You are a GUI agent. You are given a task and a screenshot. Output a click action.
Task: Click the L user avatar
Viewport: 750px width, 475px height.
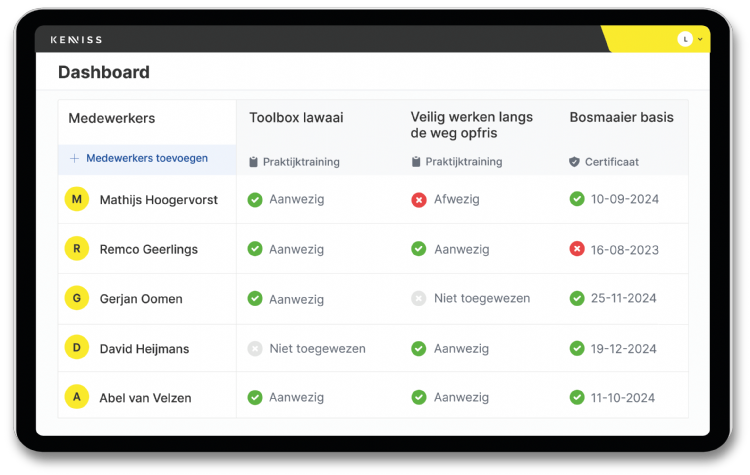[685, 39]
